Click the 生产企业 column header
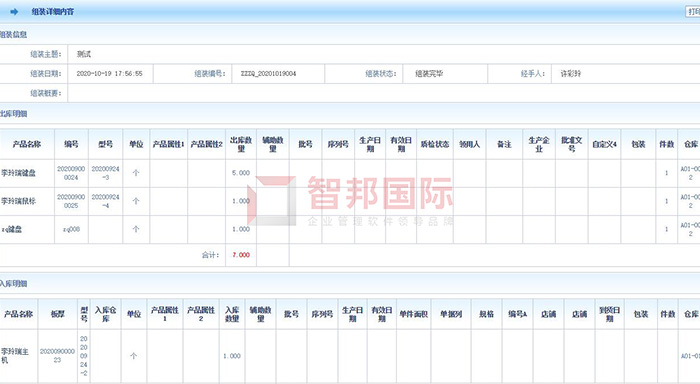This screenshot has width=700, height=384. [539, 144]
